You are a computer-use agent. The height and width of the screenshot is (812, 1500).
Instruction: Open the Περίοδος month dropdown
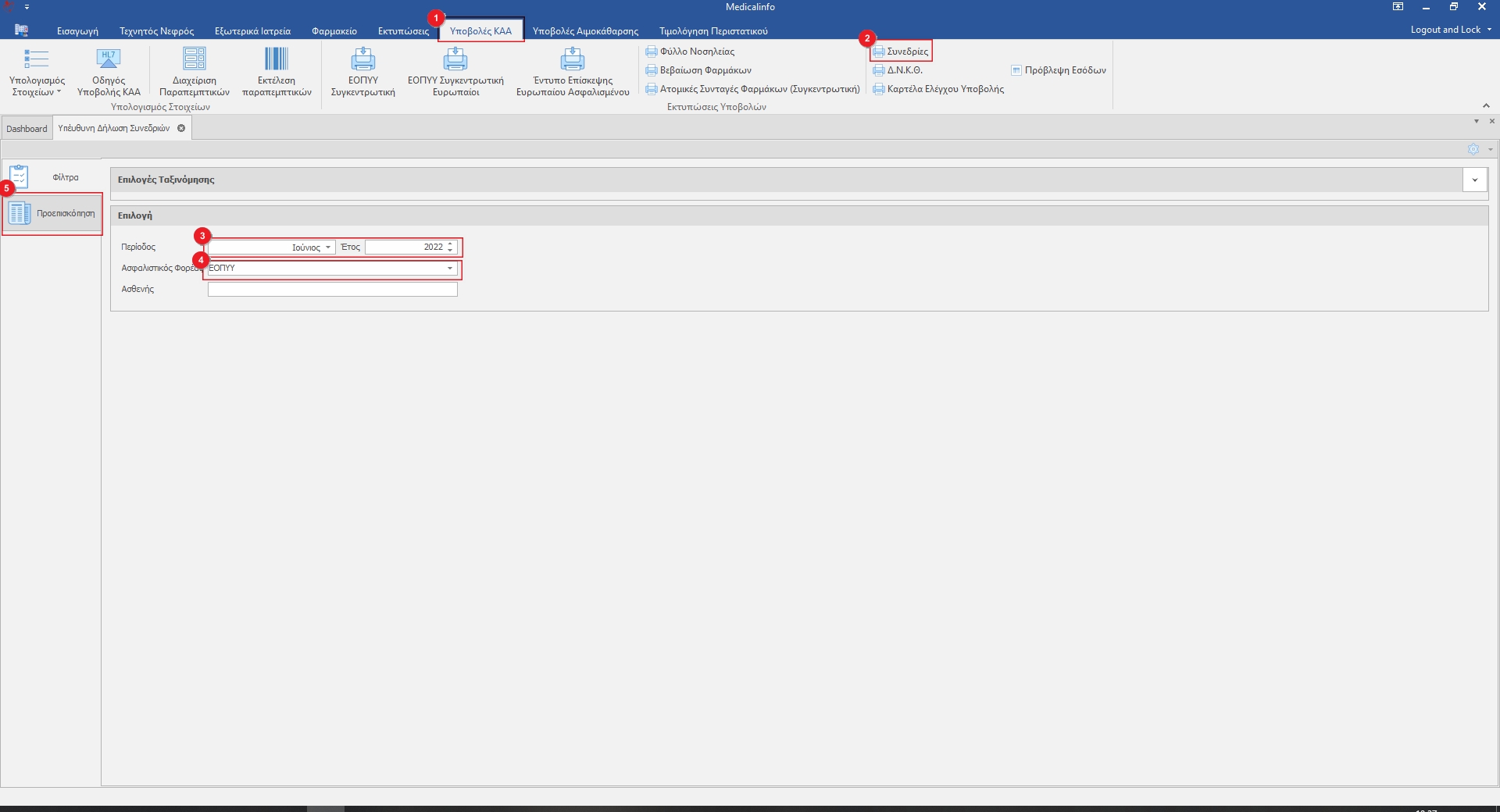(x=328, y=248)
